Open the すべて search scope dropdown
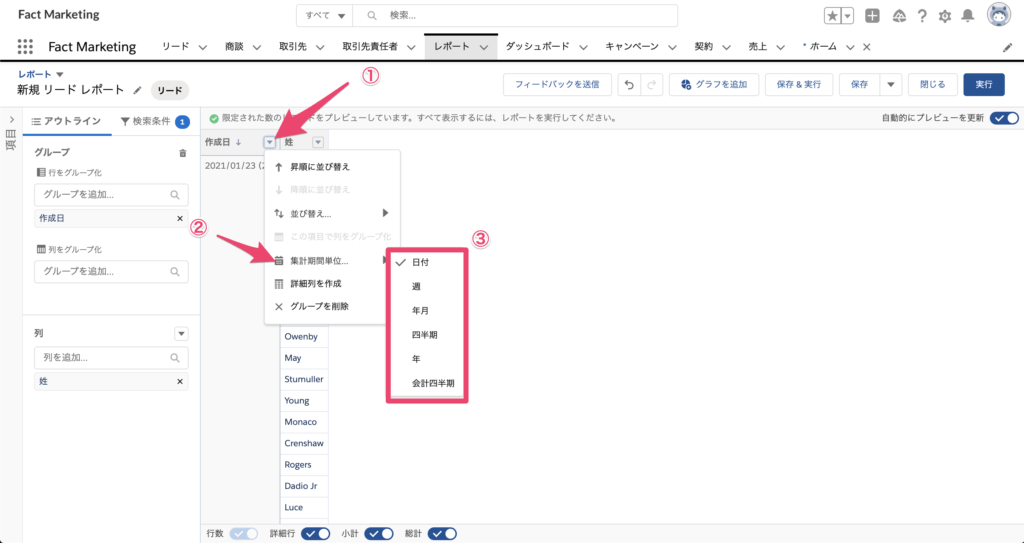Image resolution: width=1024 pixels, height=543 pixels. [x=325, y=16]
